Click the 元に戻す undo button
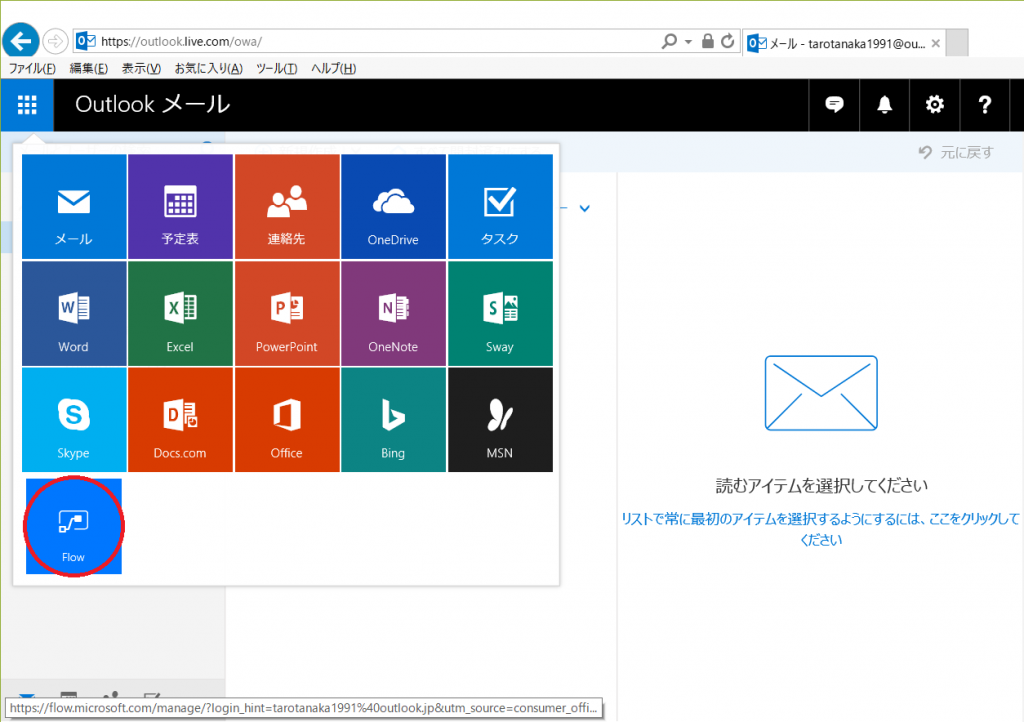 [x=956, y=153]
